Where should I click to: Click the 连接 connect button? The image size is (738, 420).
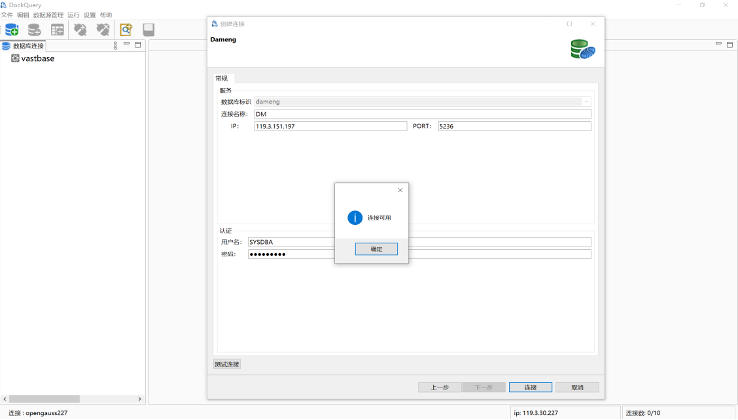(x=530, y=387)
